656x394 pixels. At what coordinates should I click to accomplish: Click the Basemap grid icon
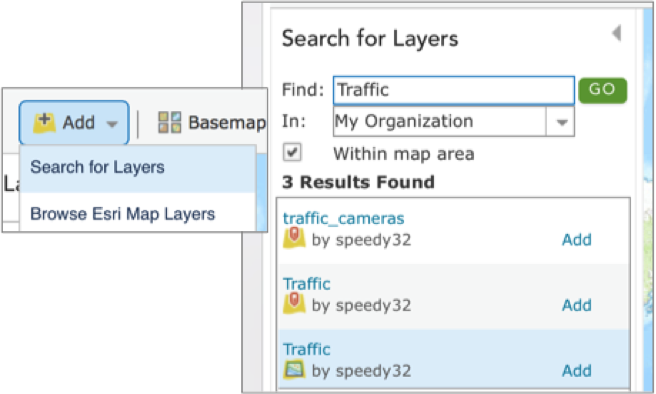(x=169, y=123)
